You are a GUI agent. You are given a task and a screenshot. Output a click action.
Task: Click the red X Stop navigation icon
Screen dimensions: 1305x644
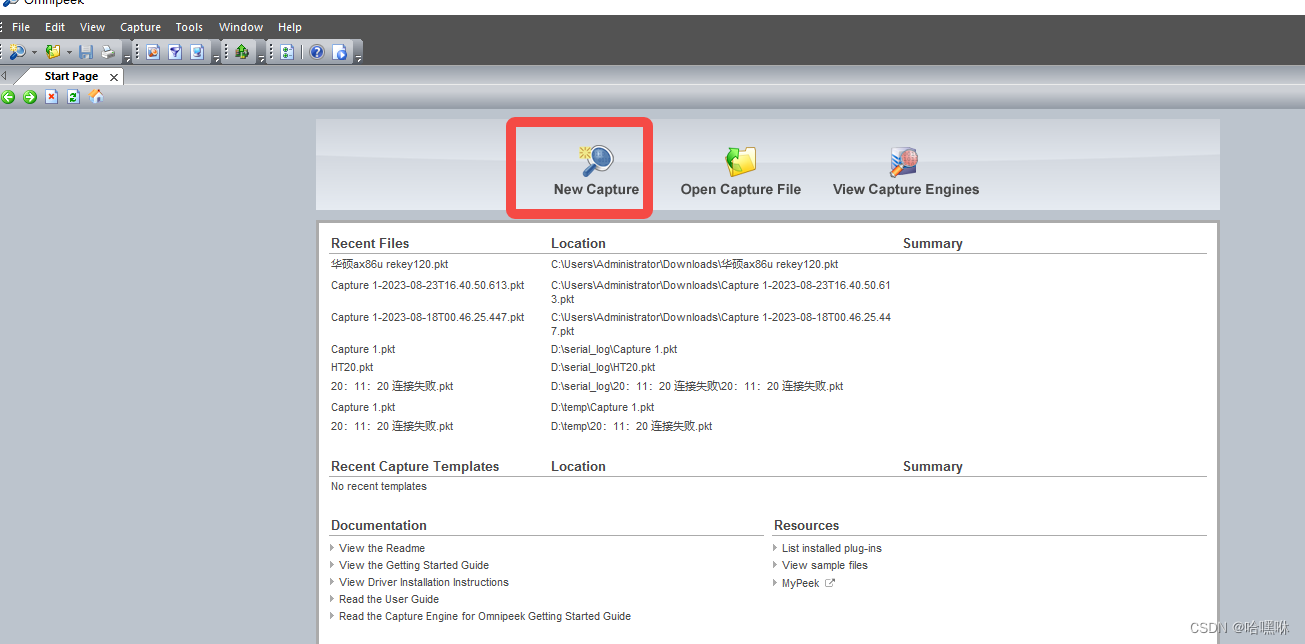tap(51, 97)
